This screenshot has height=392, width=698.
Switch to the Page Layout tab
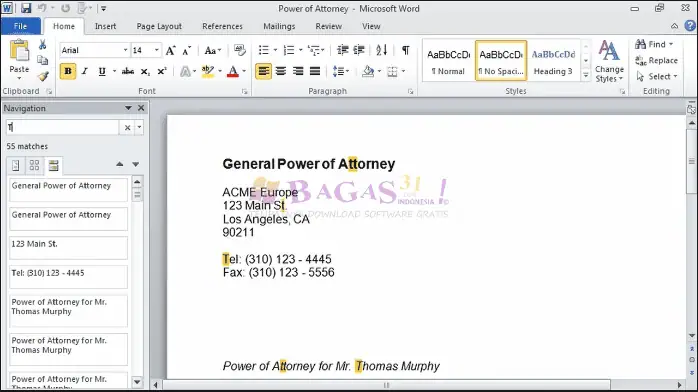159,26
